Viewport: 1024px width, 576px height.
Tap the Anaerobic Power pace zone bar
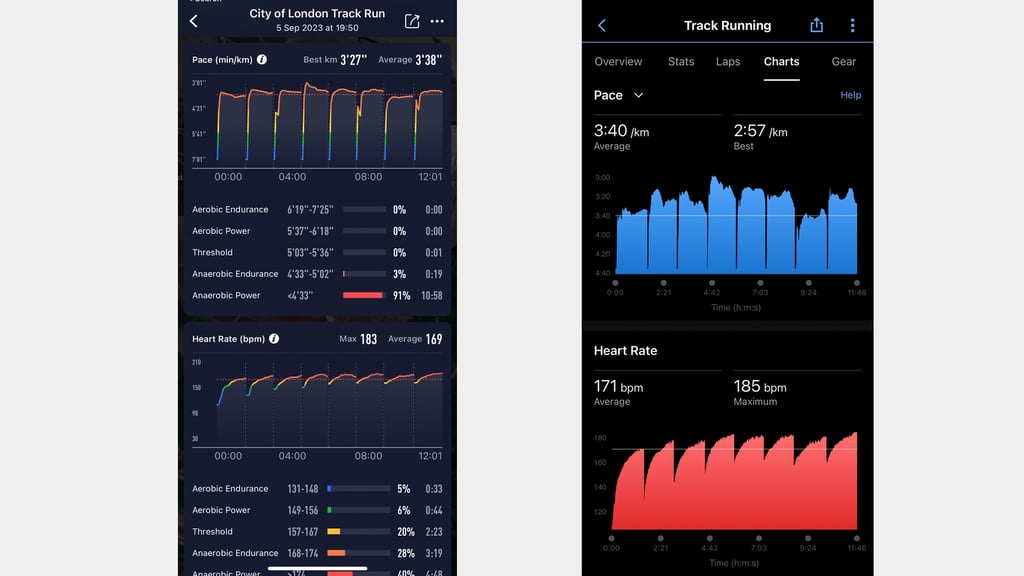point(364,296)
